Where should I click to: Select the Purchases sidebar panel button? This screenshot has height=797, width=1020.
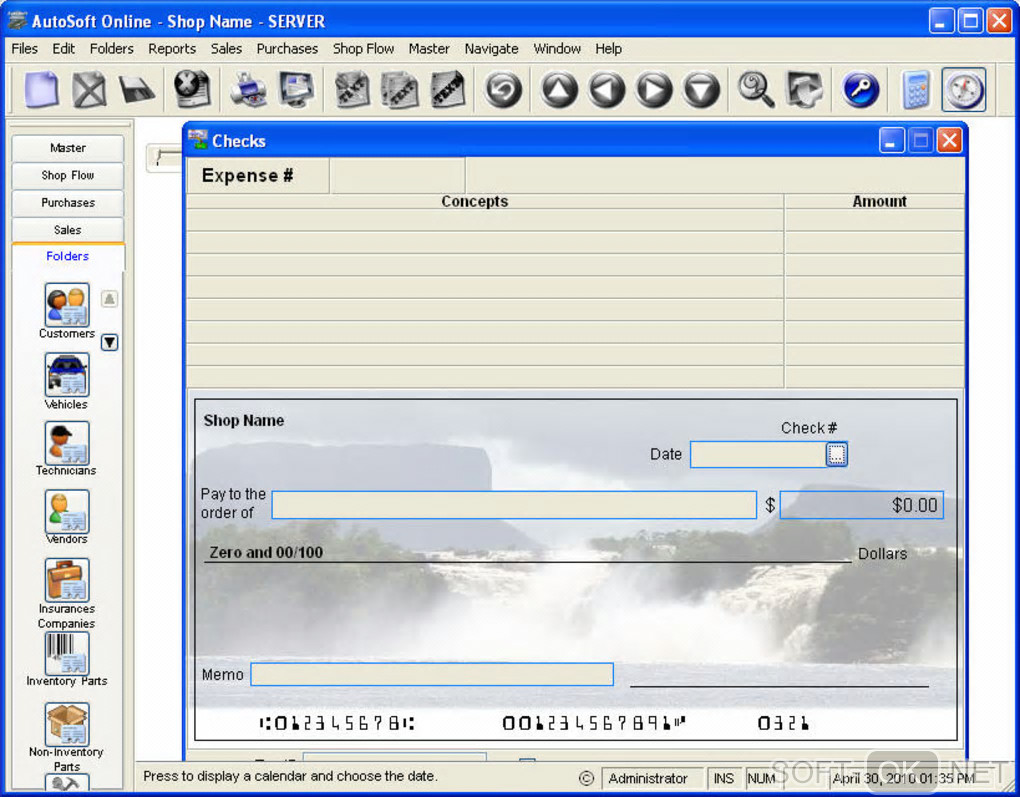[x=68, y=202]
